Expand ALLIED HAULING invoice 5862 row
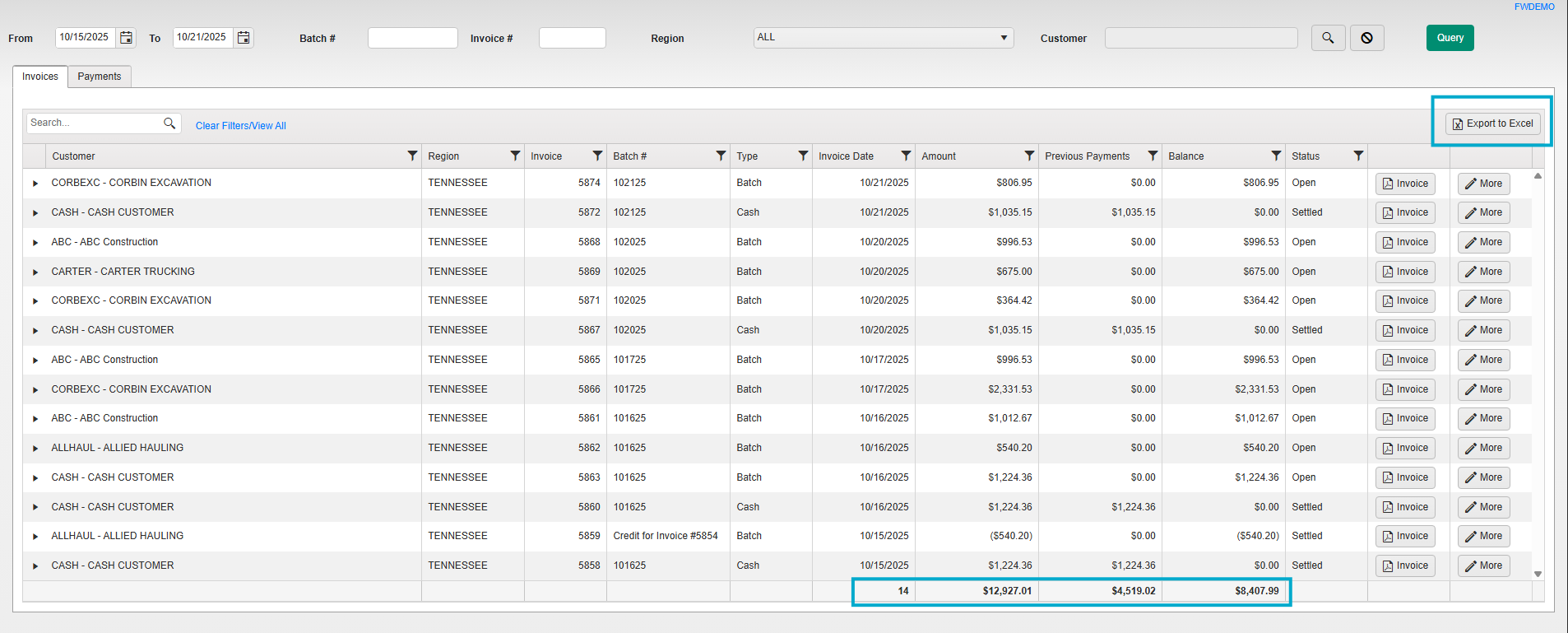This screenshot has width=1568, height=633. point(35,449)
